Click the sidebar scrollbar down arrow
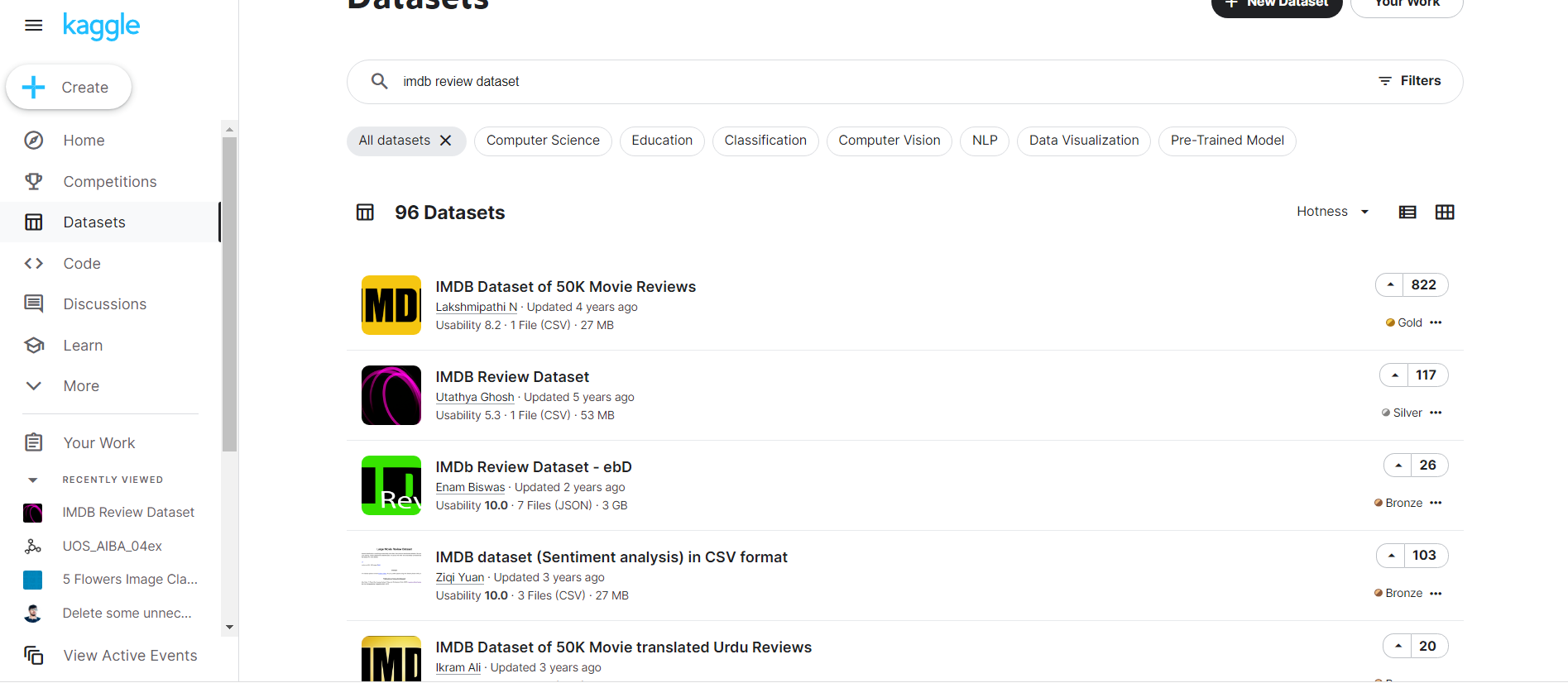 click(229, 627)
